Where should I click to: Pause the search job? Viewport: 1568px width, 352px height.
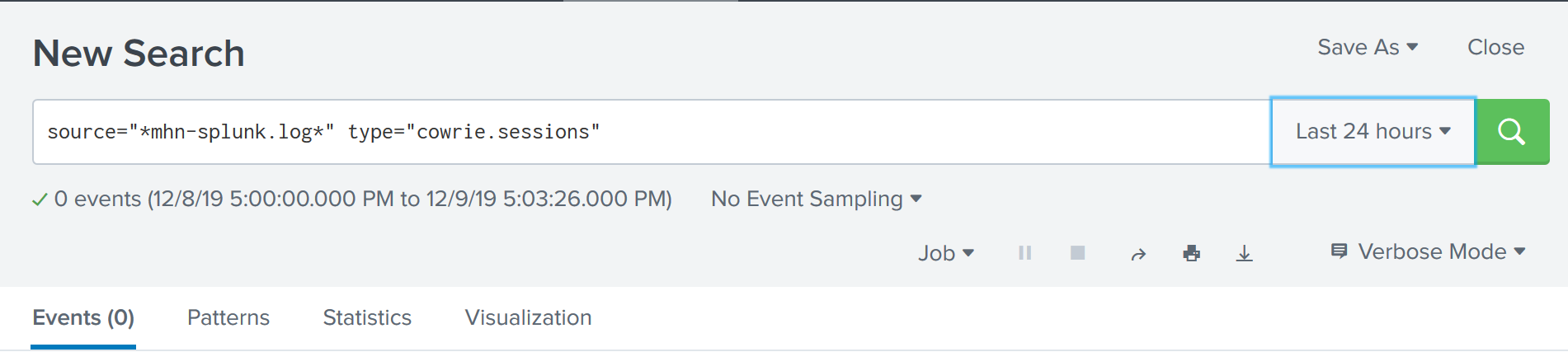point(1024,253)
